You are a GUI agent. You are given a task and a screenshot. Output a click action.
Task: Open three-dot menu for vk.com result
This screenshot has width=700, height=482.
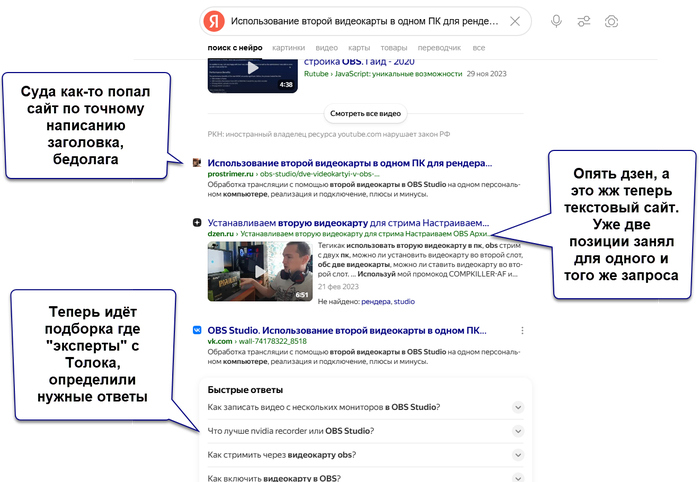[522, 330]
